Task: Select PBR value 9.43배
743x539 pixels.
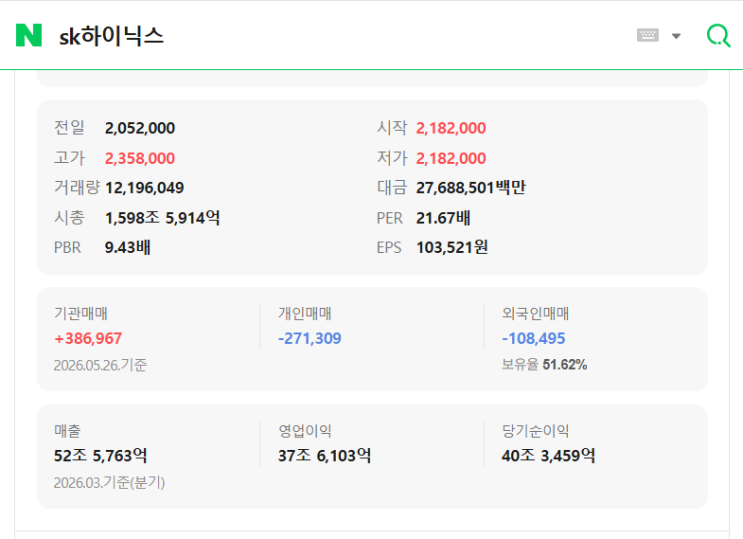Action: (127, 247)
